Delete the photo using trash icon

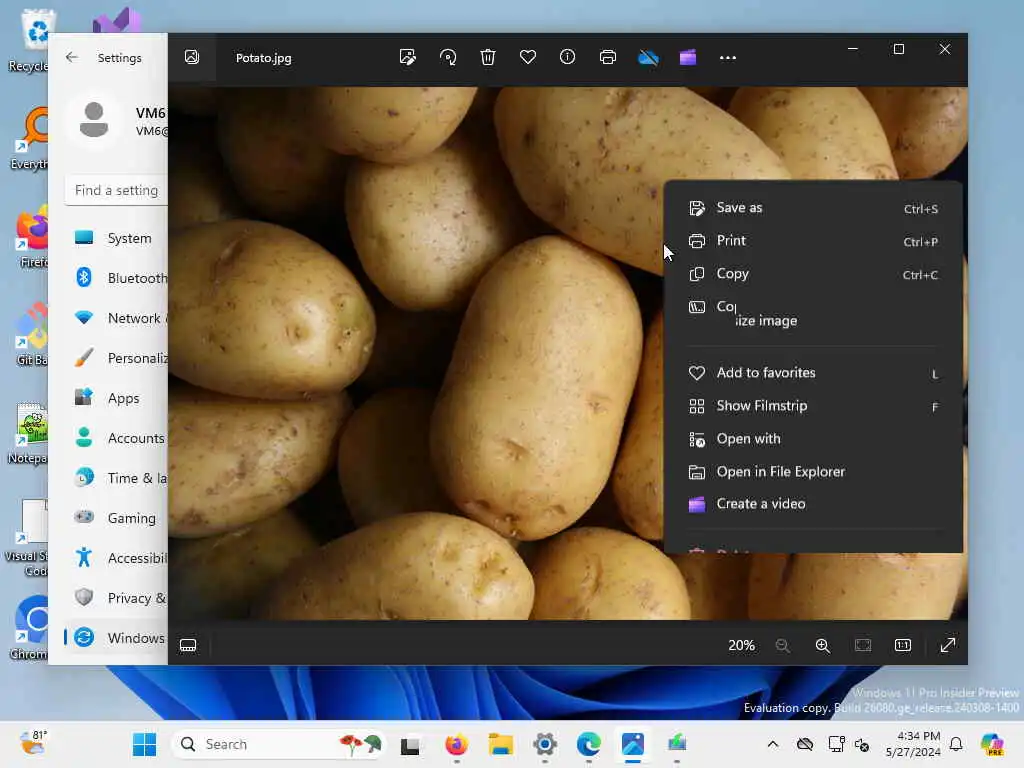[488, 57]
